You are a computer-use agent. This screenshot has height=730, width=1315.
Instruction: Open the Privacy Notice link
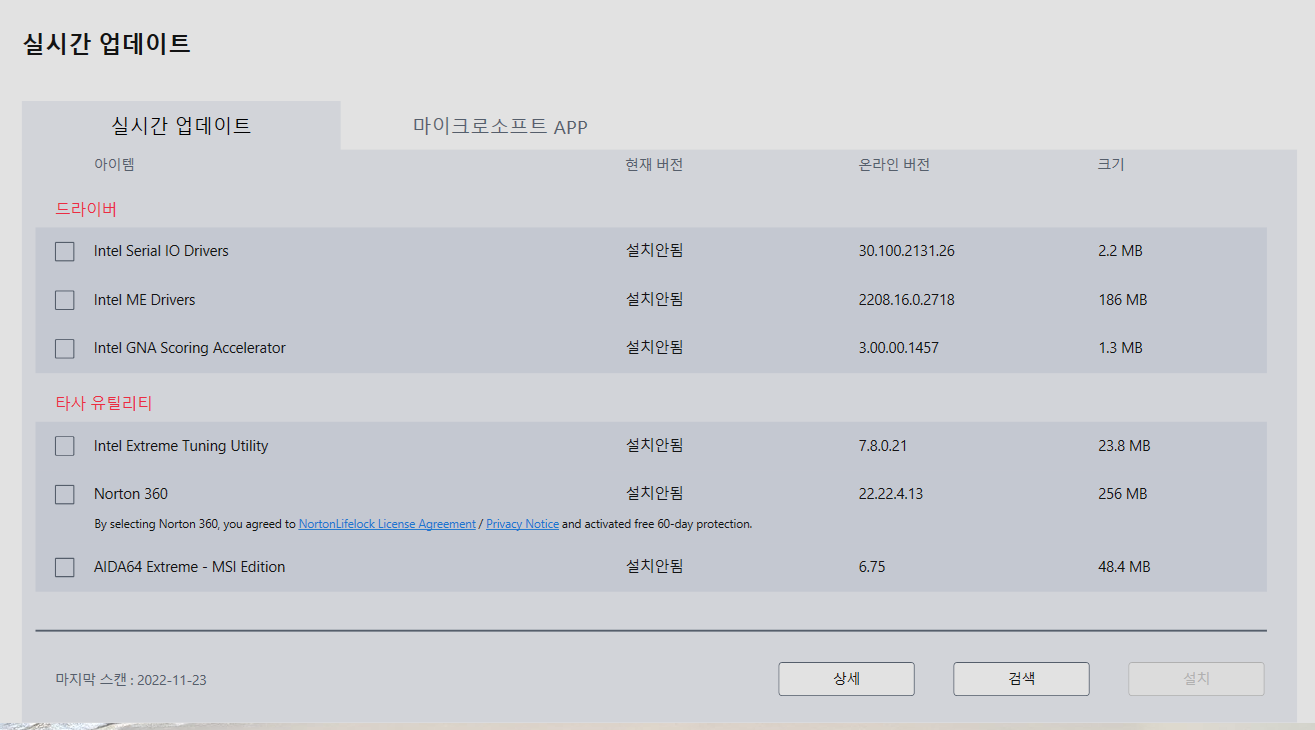click(x=522, y=524)
